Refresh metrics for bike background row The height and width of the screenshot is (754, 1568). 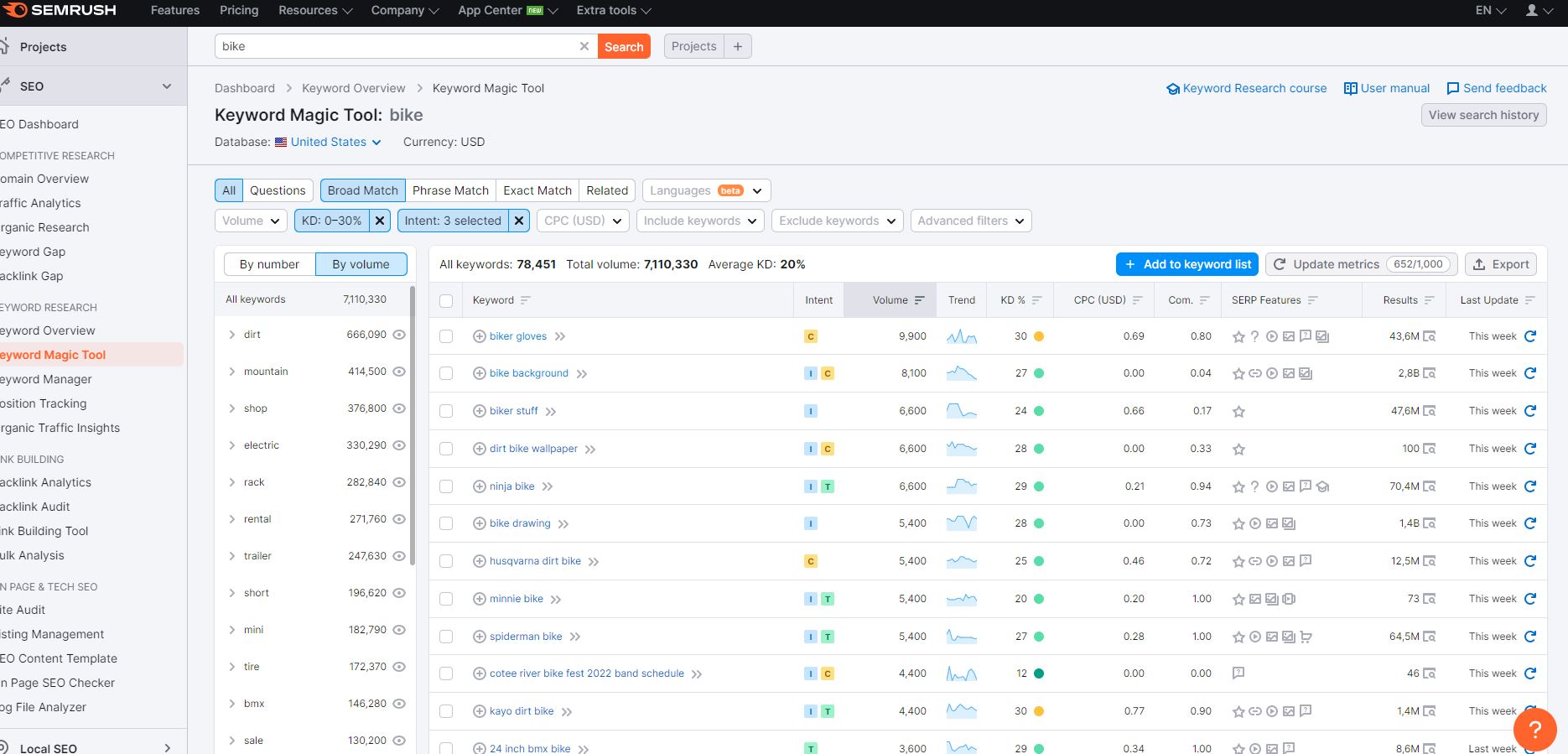[1530, 373]
